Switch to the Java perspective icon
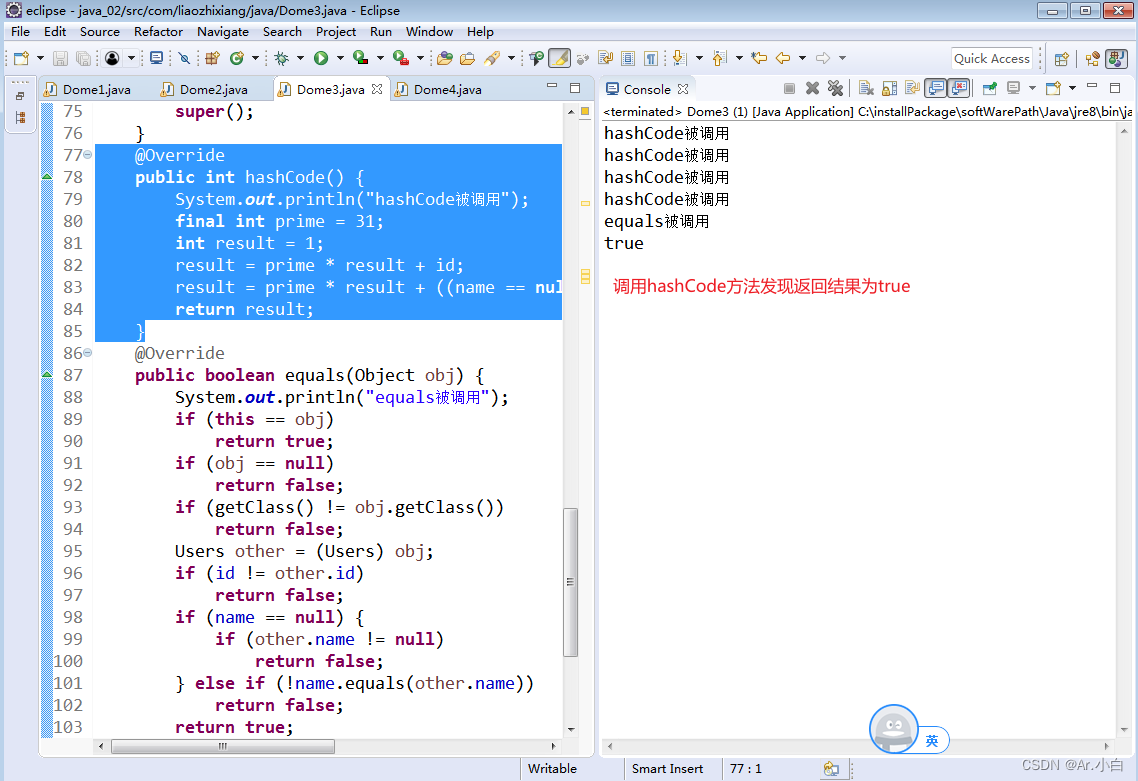 tap(1116, 59)
